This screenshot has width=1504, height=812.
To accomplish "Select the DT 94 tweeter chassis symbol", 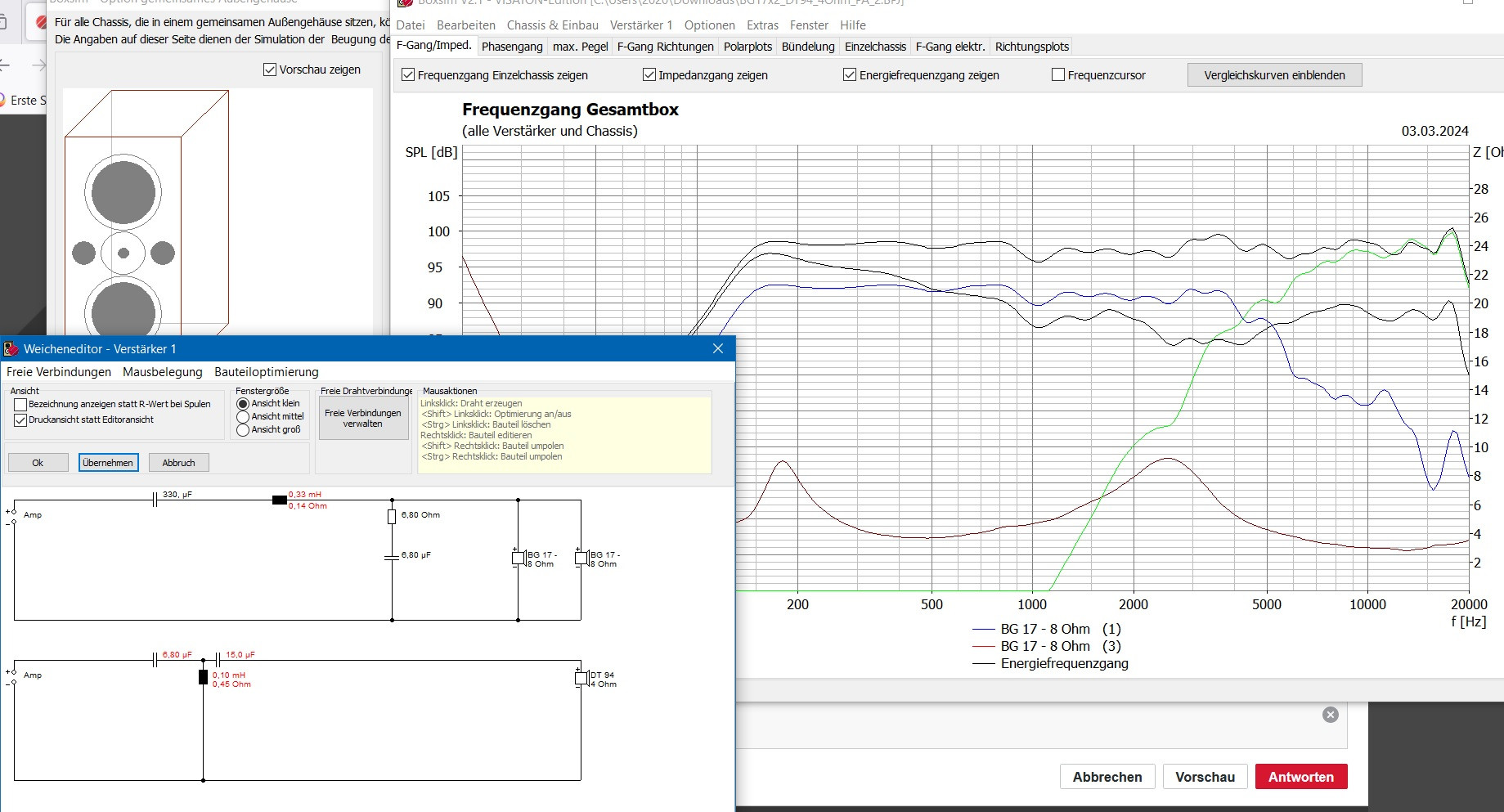I will [581, 678].
